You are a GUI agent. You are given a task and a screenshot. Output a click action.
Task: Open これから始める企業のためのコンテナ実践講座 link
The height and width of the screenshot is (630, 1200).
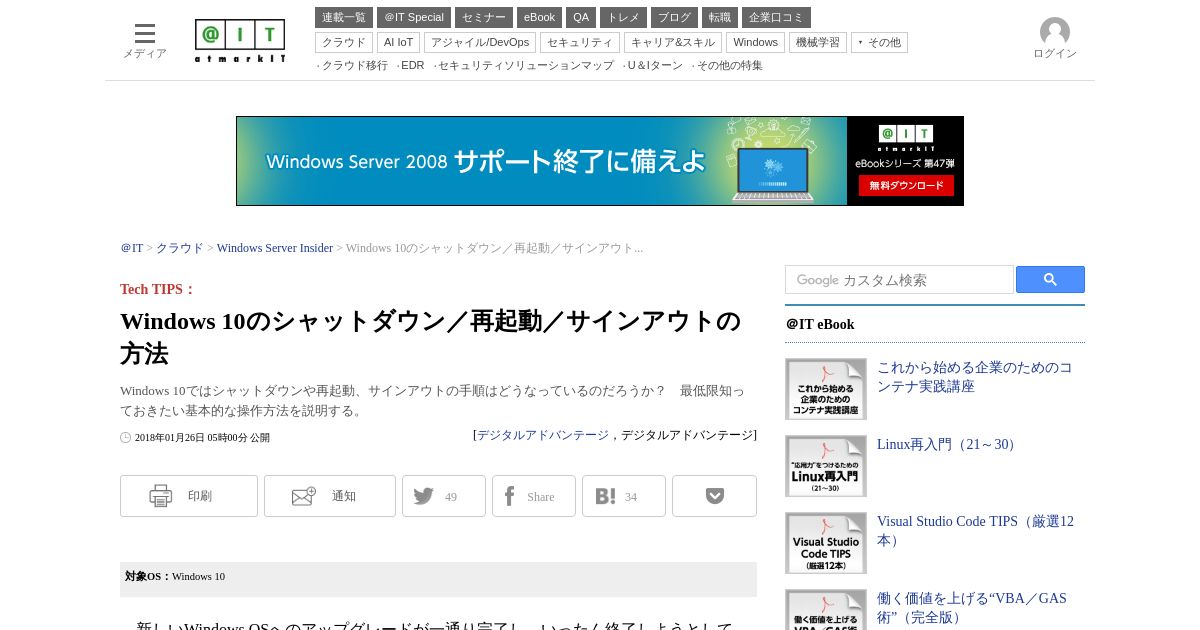(x=975, y=377)
